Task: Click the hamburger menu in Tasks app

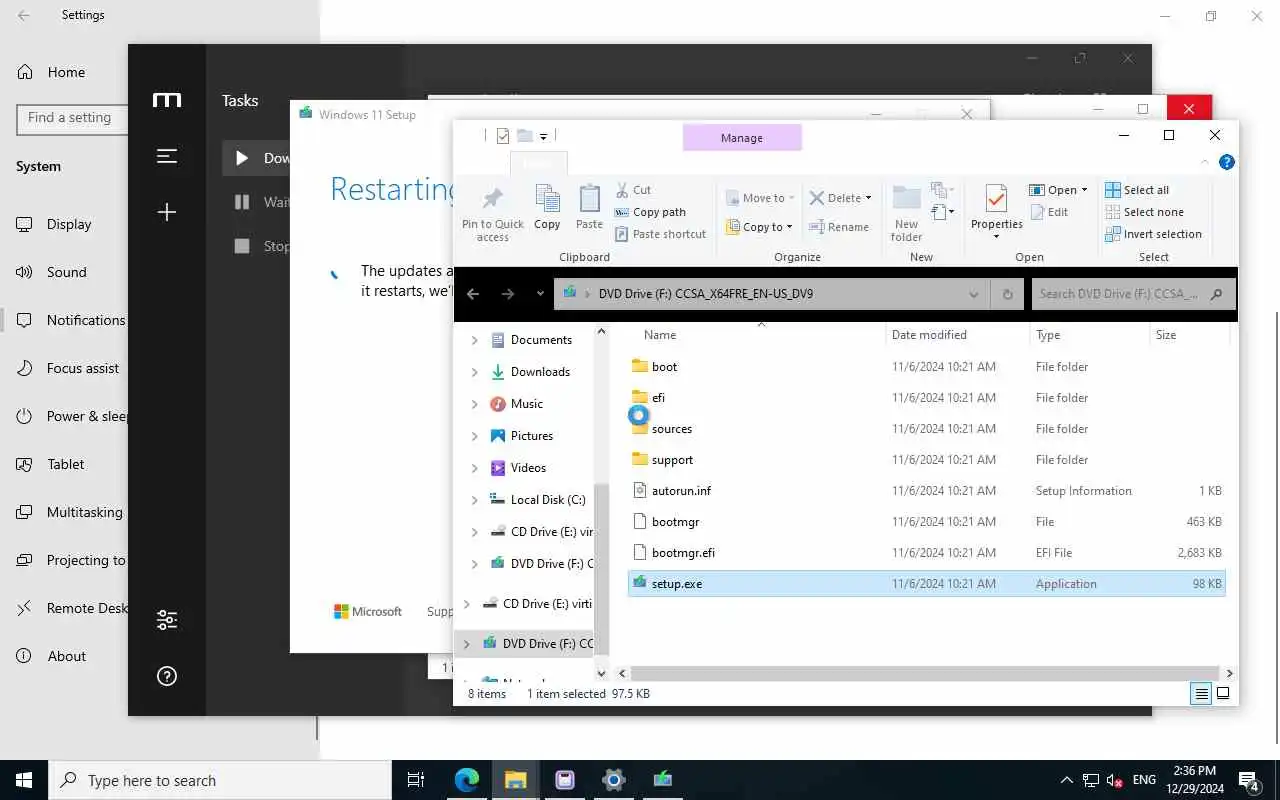Action: (x=167, y=156)
